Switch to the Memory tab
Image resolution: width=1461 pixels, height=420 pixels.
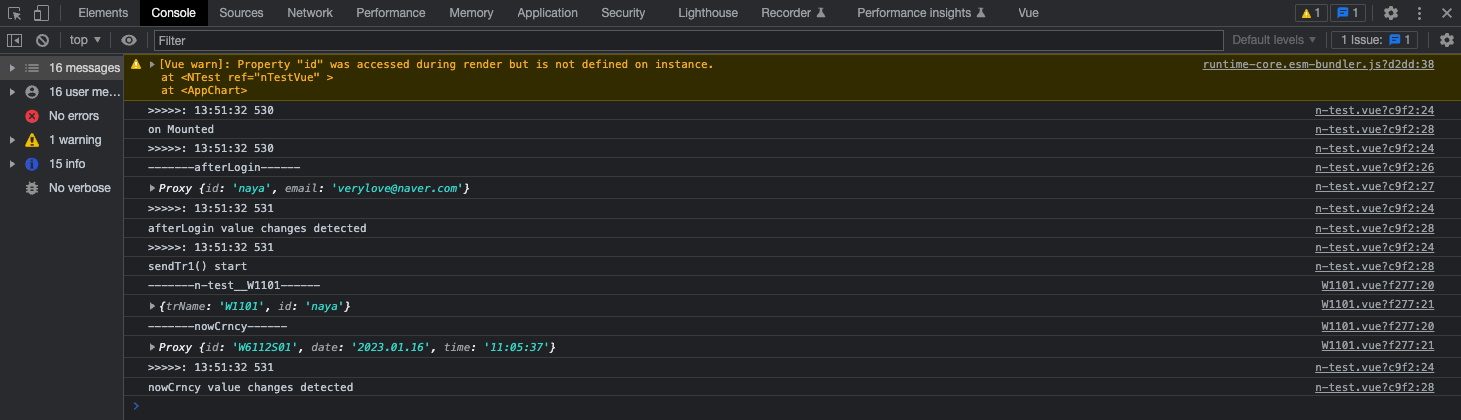tap(471, 13)
